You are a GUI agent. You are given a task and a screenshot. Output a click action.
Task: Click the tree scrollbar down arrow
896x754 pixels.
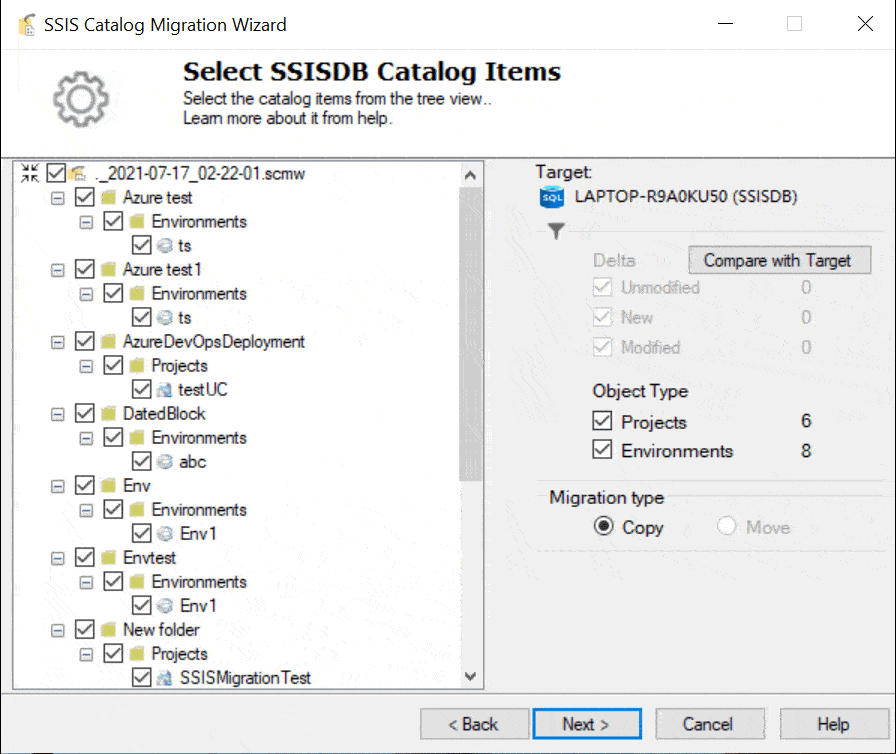pyautogui.click(x=470, y=677)
